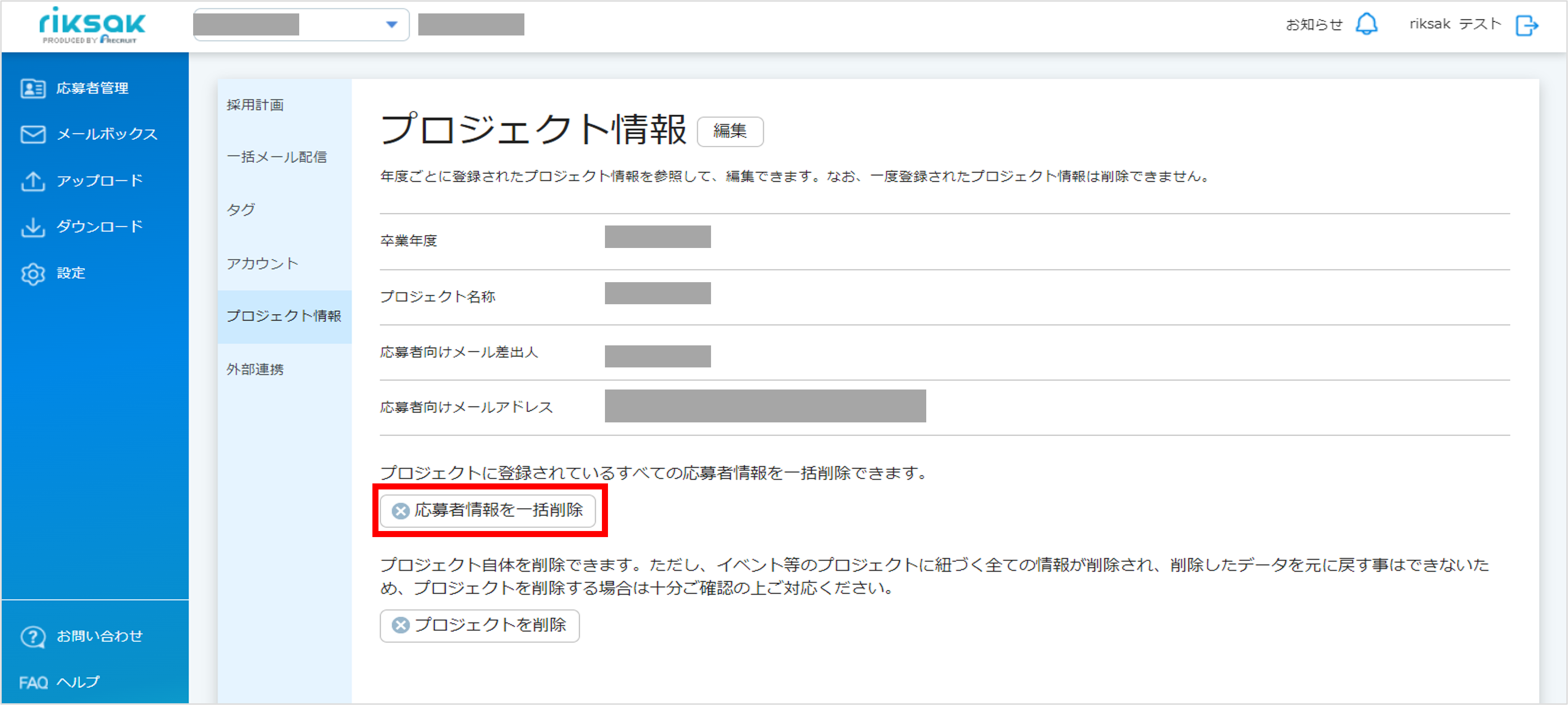Image resolution: width=1568 pixels, height=705 pixels.
Task: Open the FAQ ヘルプ link
Action: point(59,682)
